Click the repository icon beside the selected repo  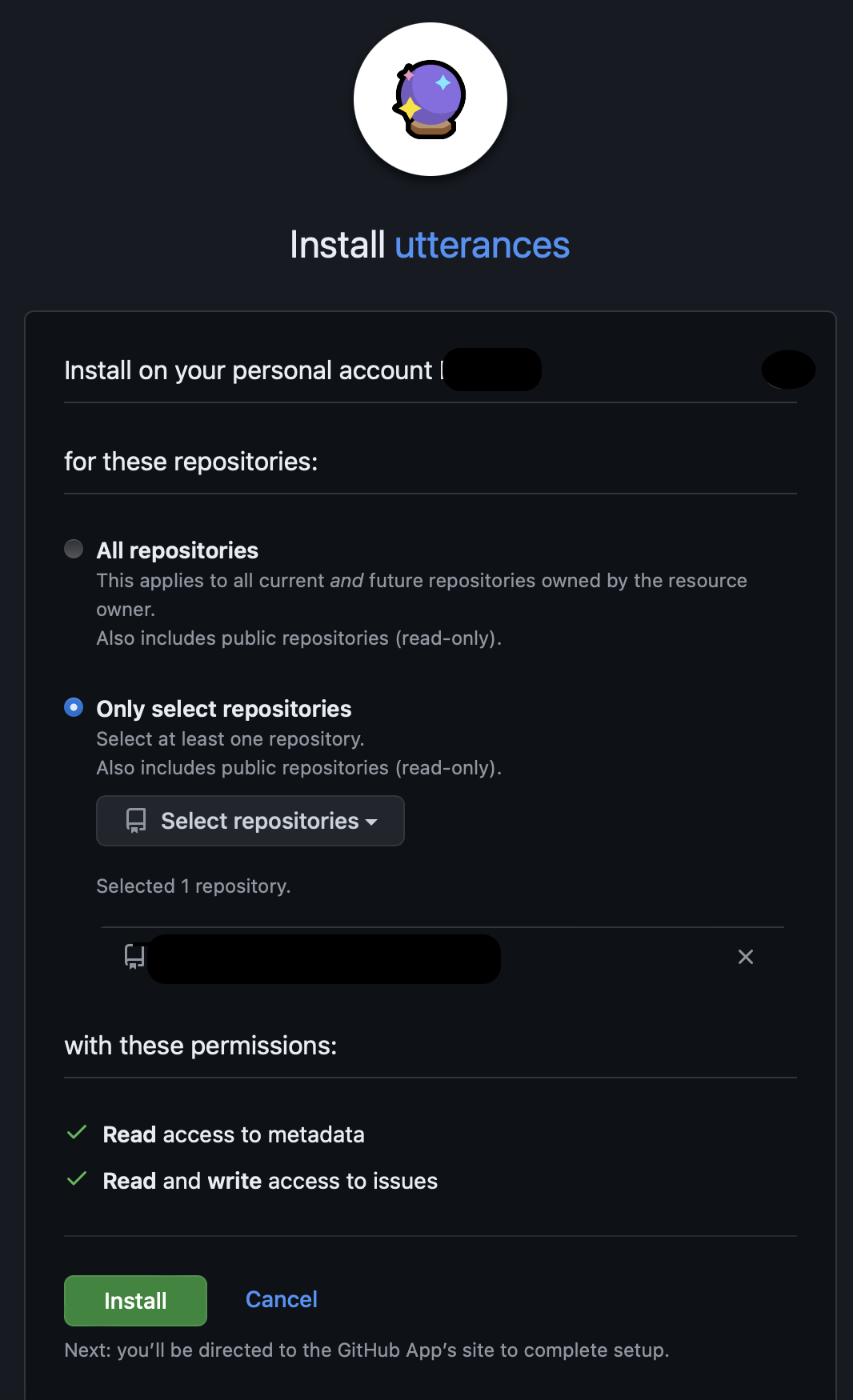tap(134, 957)
